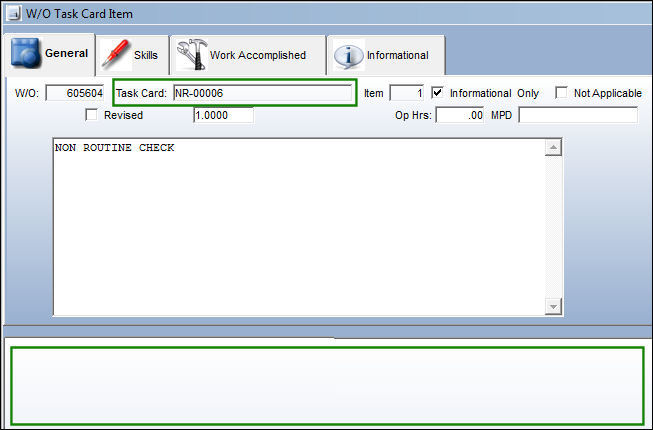Viewport: 653px width, 430px height.
Task: Open the Informational tab label
Action: [x=397, y=55]
